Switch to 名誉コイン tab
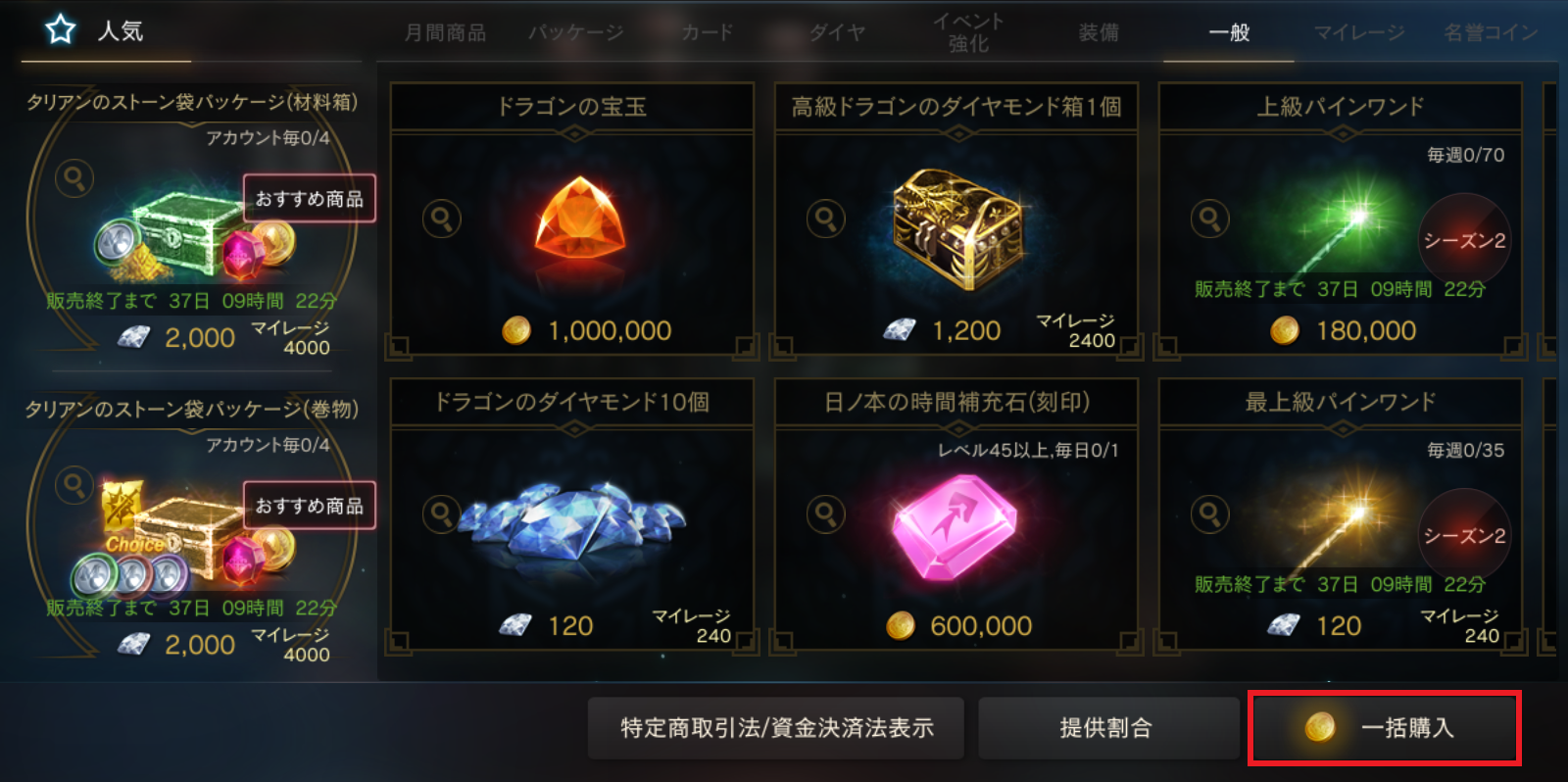This screenshot has width=1568, height=782. 1491,32
